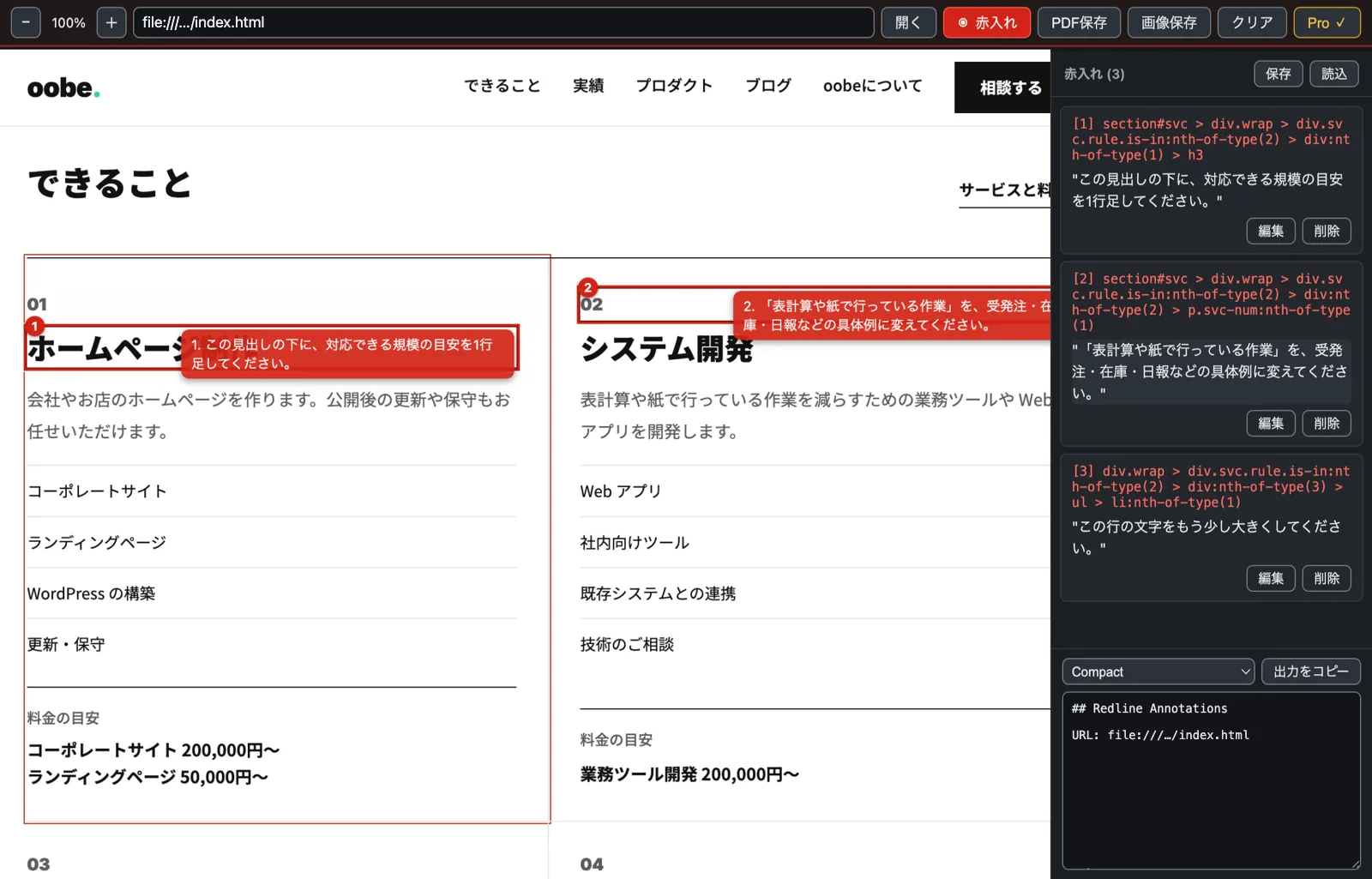The image size is (1372, 879).
Task: Click the file URL address field
Action: point(503,22)
